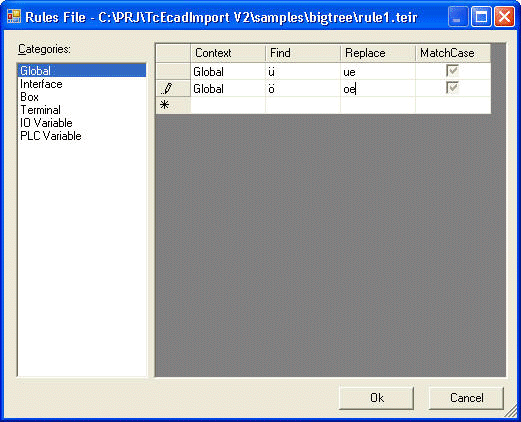Click the Replace column header
Viewport: 521px width, 422px height.
[378, 53]
